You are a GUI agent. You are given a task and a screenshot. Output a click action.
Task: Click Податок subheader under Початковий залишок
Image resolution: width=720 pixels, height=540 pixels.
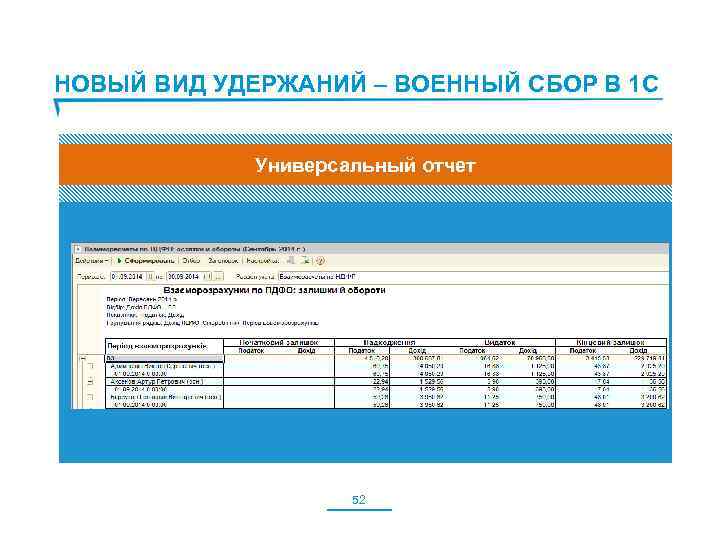coord(251,350)
